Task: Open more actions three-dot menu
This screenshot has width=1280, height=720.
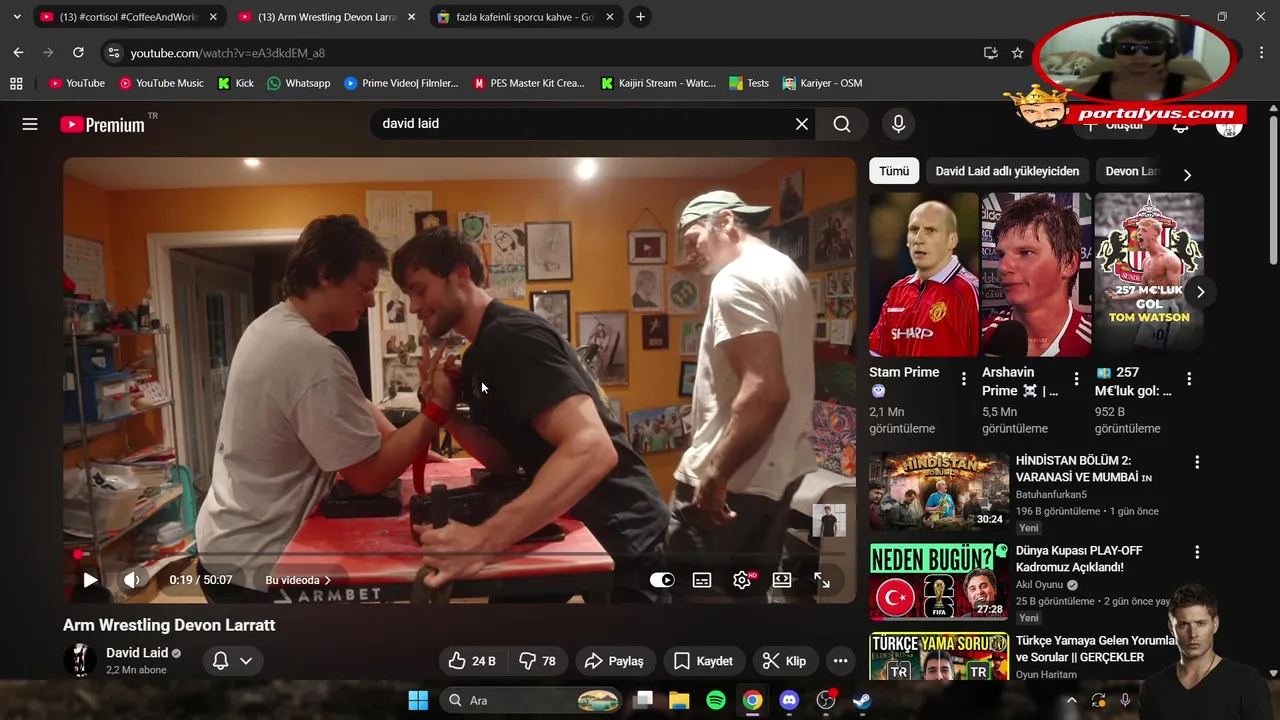Action: pyautogui.click(x=840, y=661)
